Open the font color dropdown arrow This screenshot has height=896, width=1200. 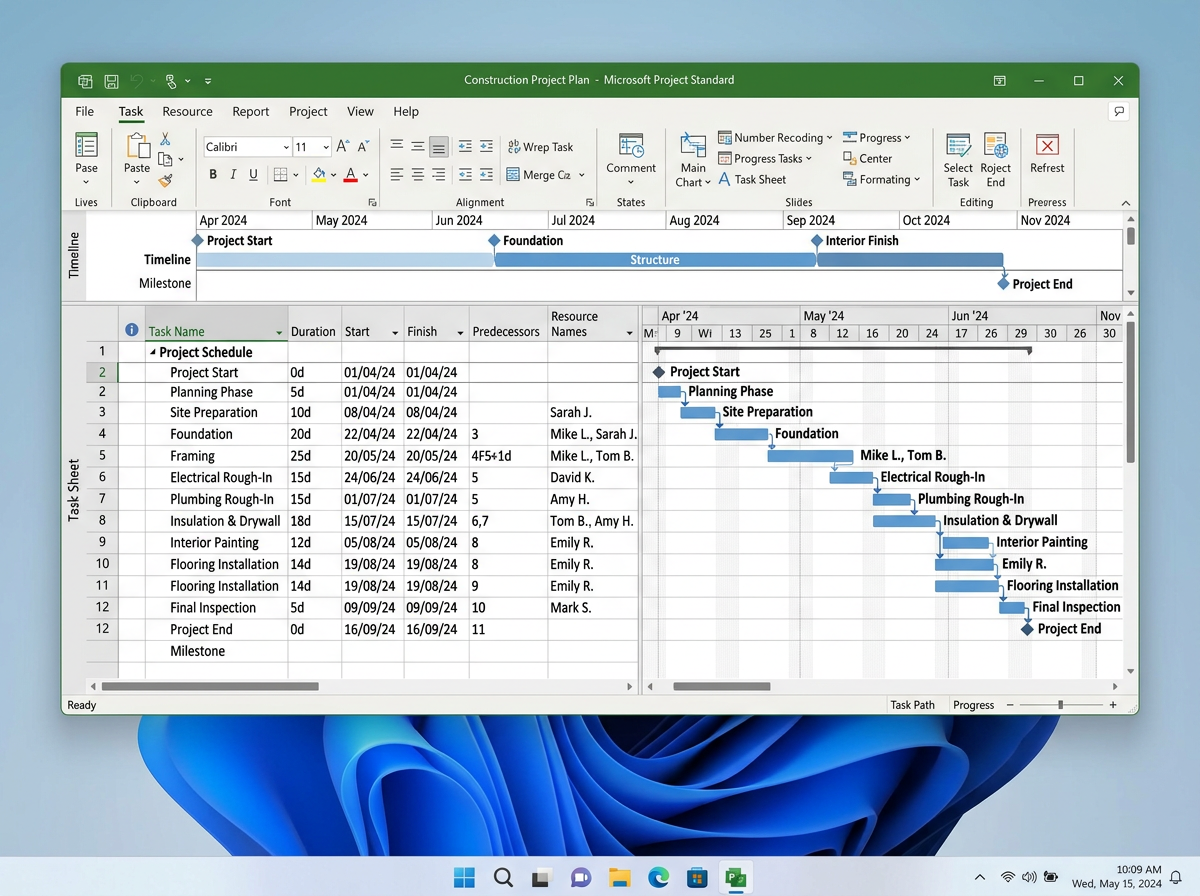pyautogui.click(x=365, y=175)
